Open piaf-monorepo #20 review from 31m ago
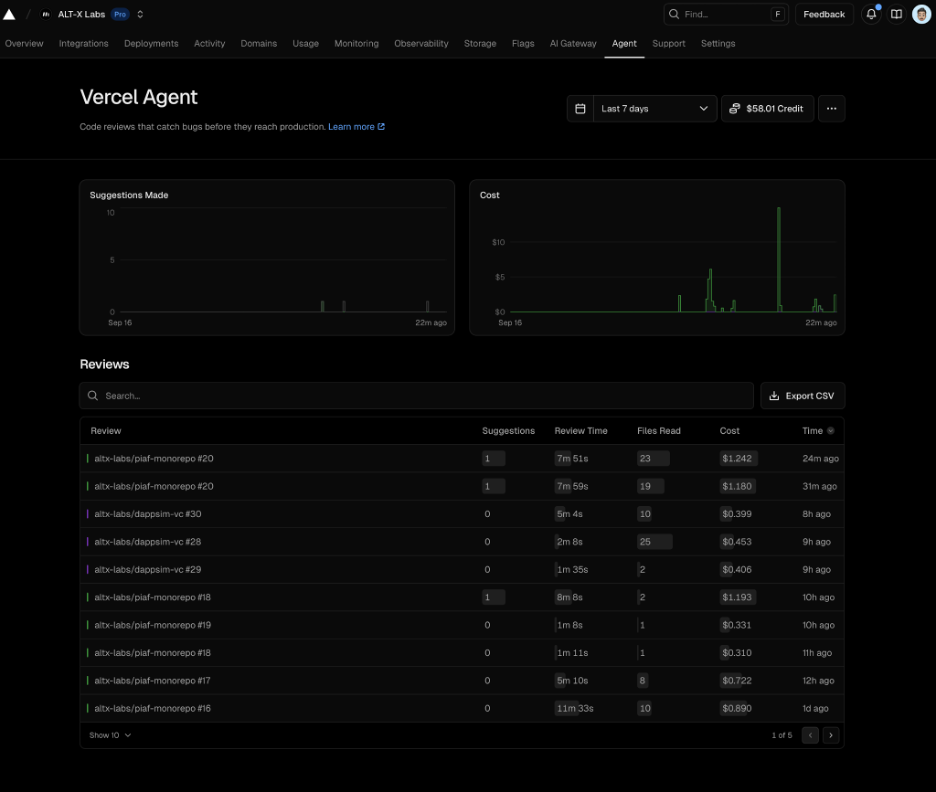Screen dimensions: 936x792 coord(462,486)
